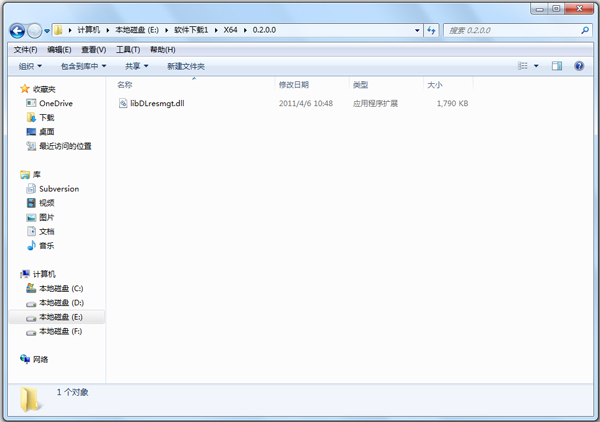Open the 包含到库中 dropdown
The image size is (600, 422).
click(89, 66)
